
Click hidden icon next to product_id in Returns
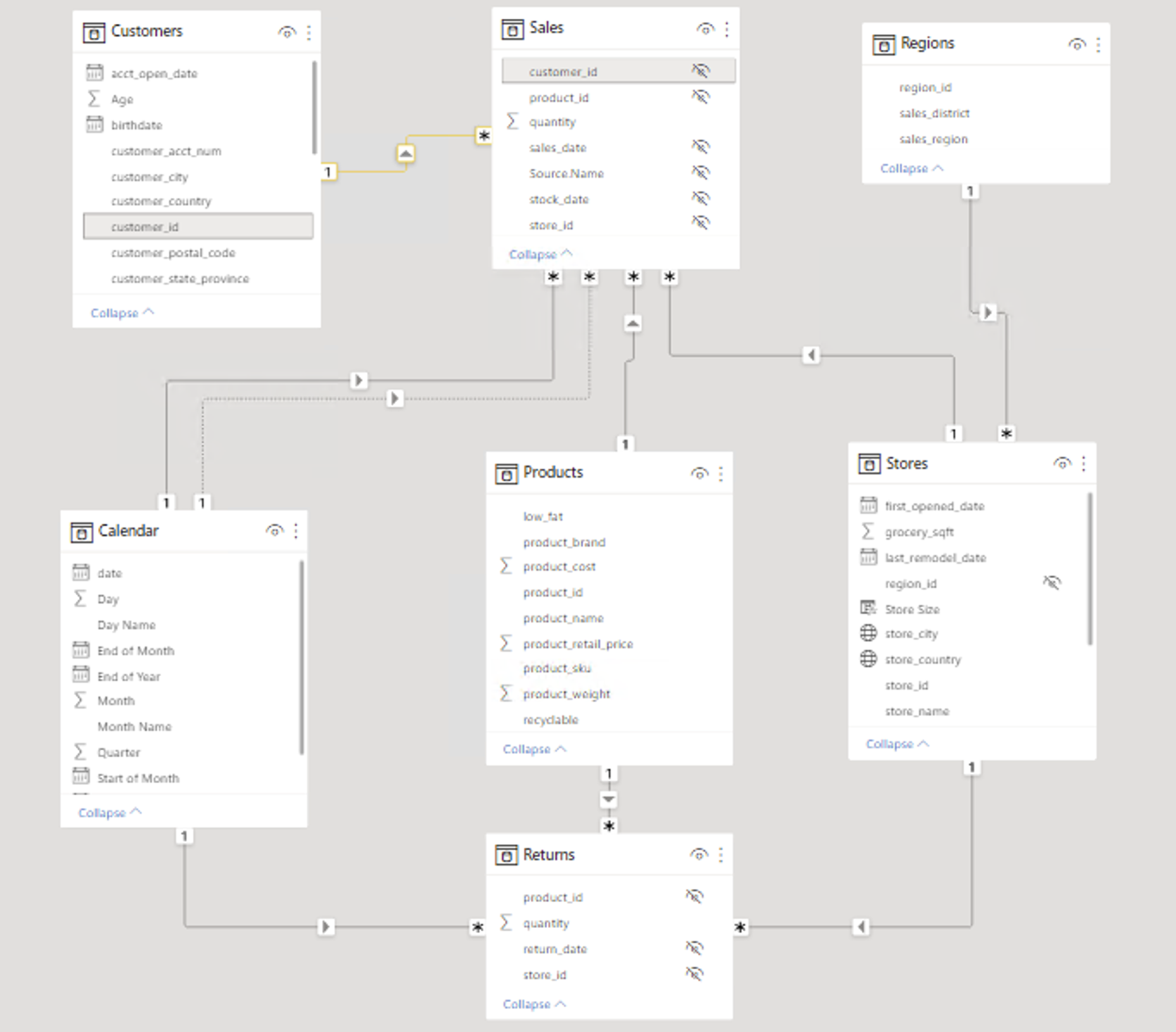pos(695,897)
